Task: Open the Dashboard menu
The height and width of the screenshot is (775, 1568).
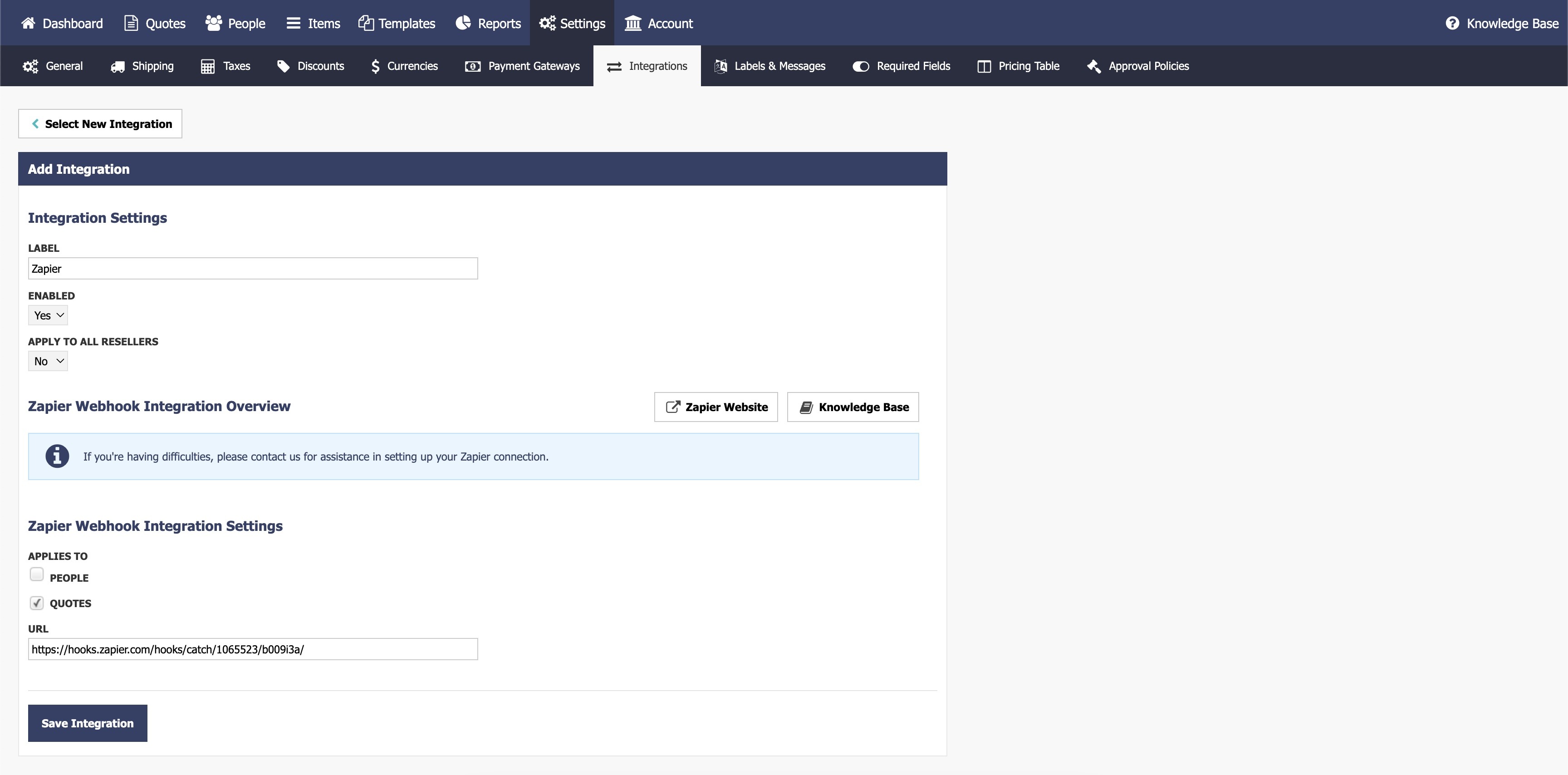Action: pos(62,23)
